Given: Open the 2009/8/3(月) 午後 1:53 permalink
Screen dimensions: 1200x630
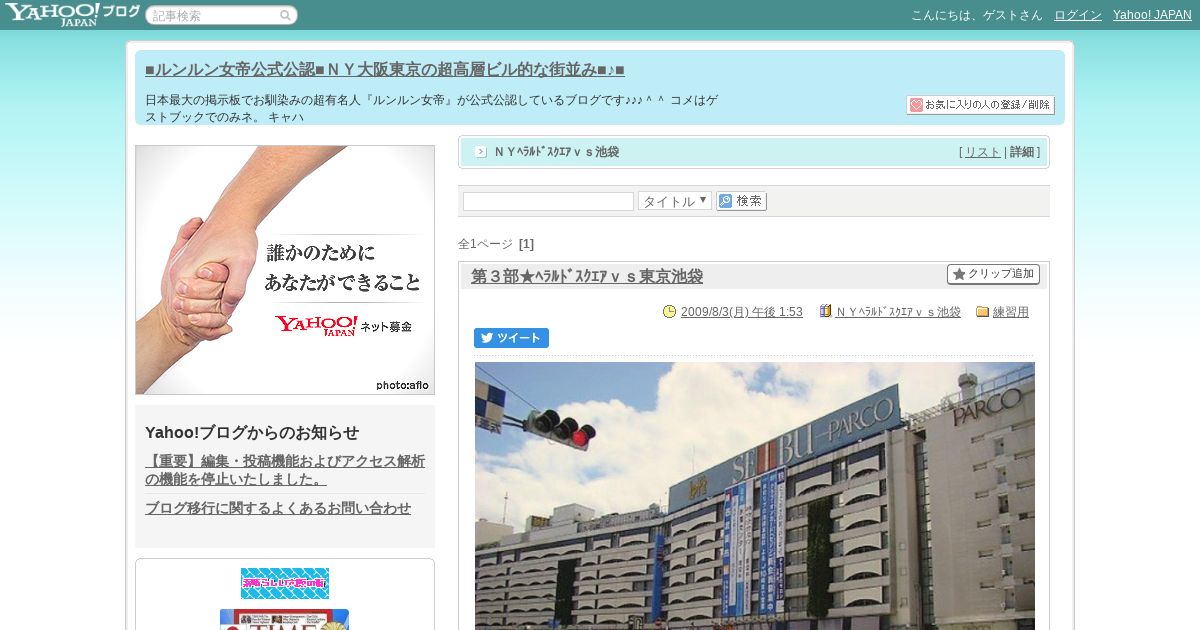Looking at the screenshot, I should (x=741, y=312).
